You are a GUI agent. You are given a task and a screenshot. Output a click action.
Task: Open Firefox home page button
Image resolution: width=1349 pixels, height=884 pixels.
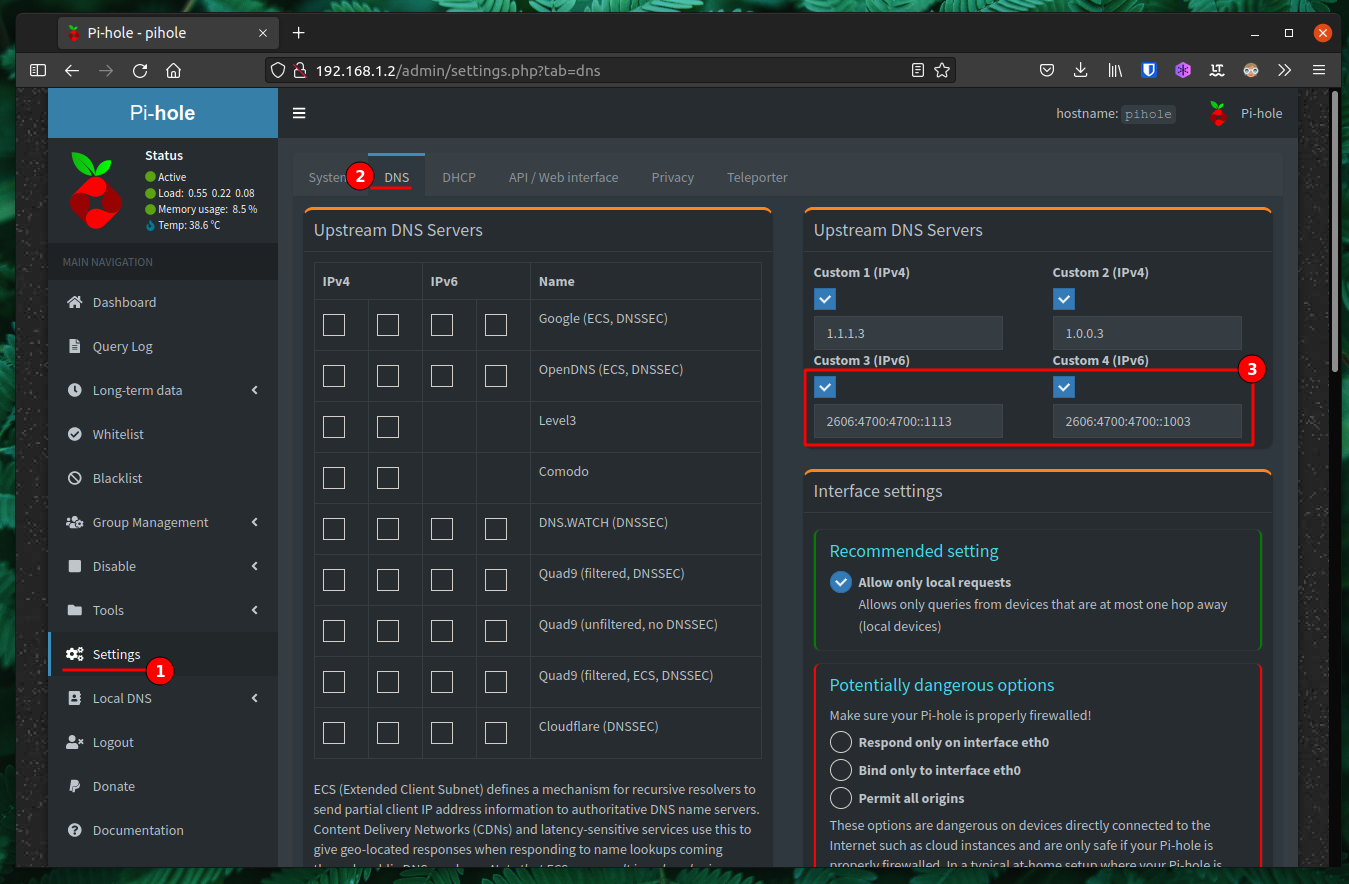pyautogui.click(x=173, y=71)
